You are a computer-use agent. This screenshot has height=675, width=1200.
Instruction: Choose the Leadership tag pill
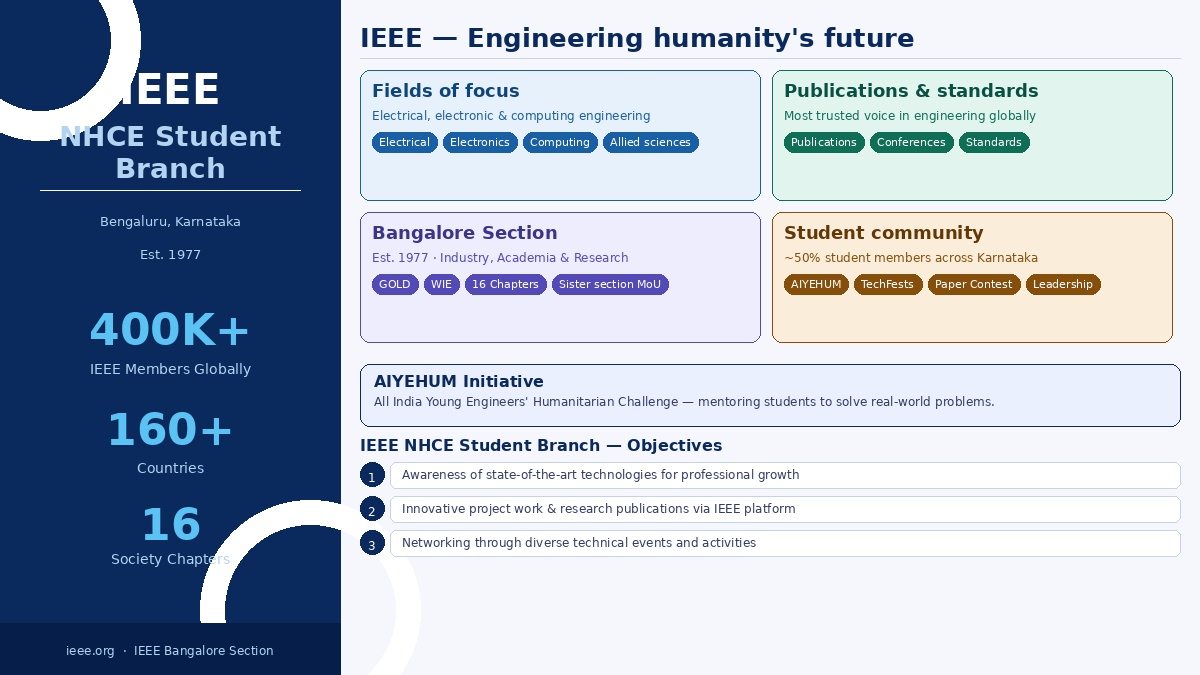1062,285
